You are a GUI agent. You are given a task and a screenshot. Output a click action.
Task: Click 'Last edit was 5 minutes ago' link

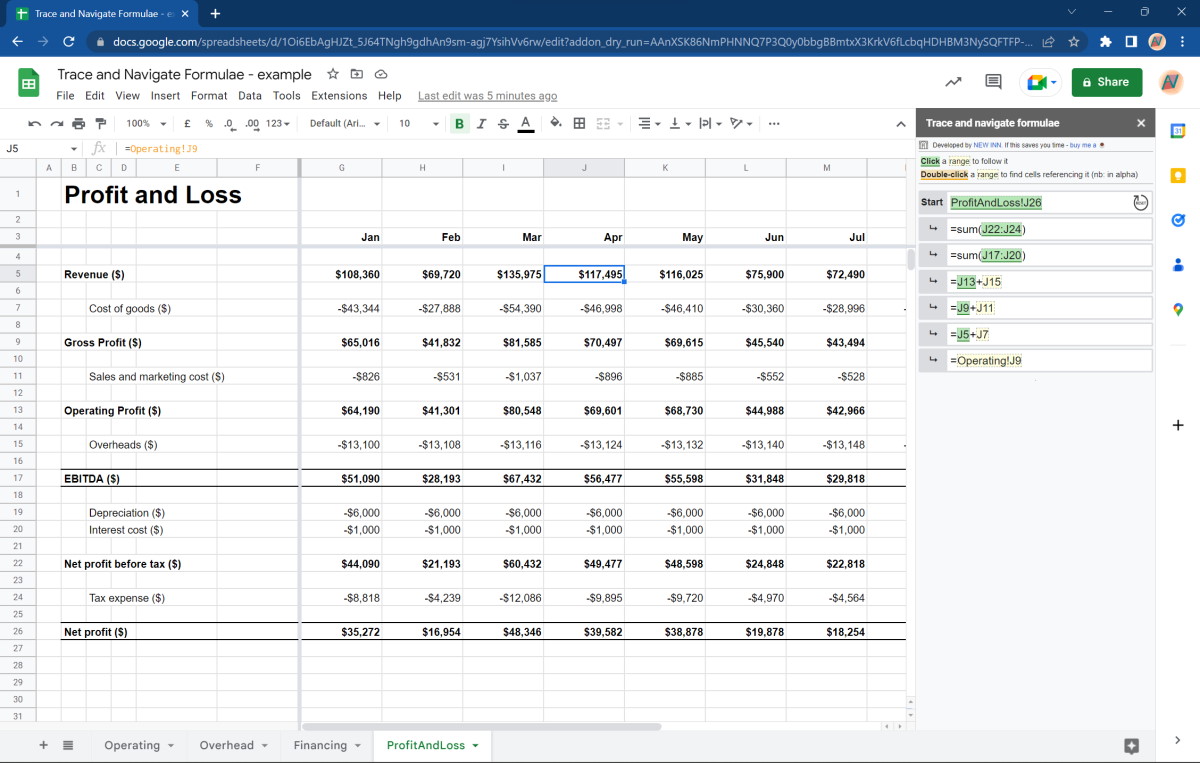[487, 96]
